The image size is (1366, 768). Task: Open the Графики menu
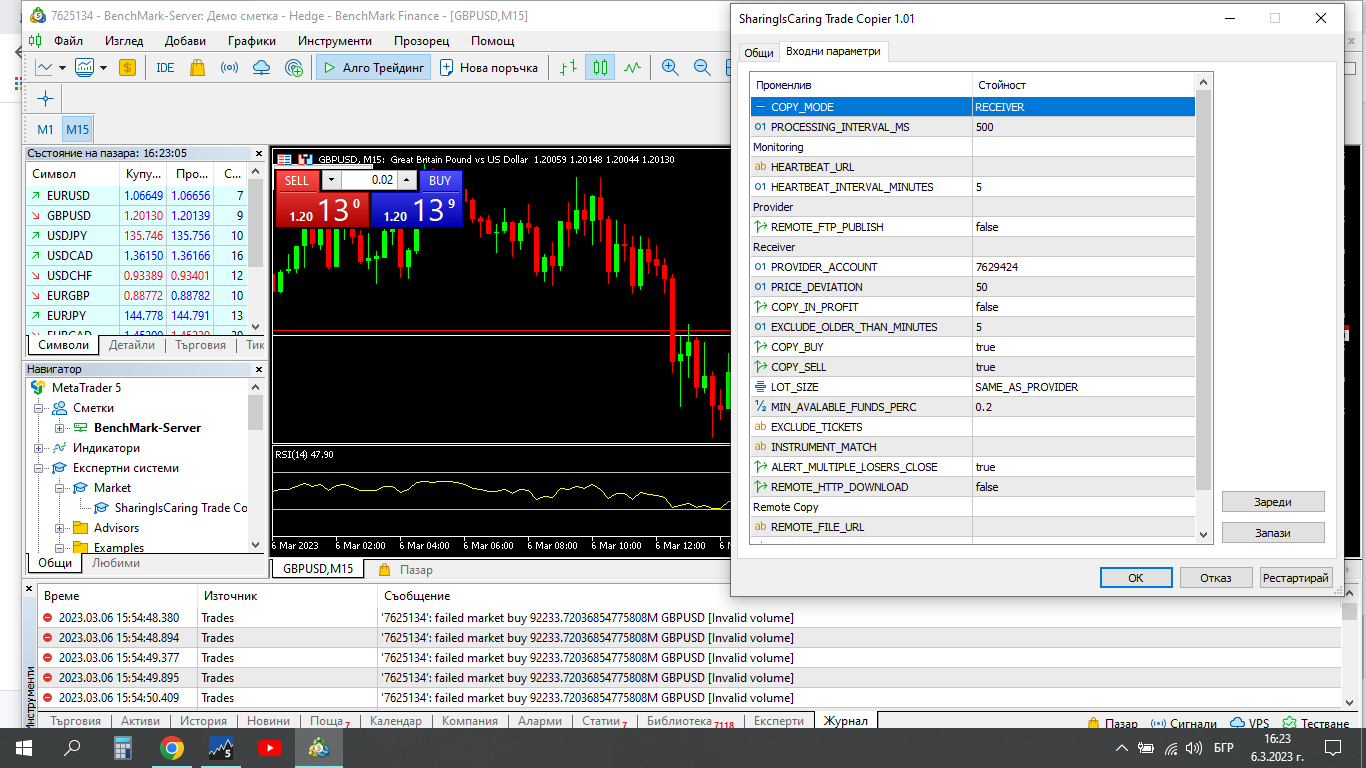click(252, 41)
